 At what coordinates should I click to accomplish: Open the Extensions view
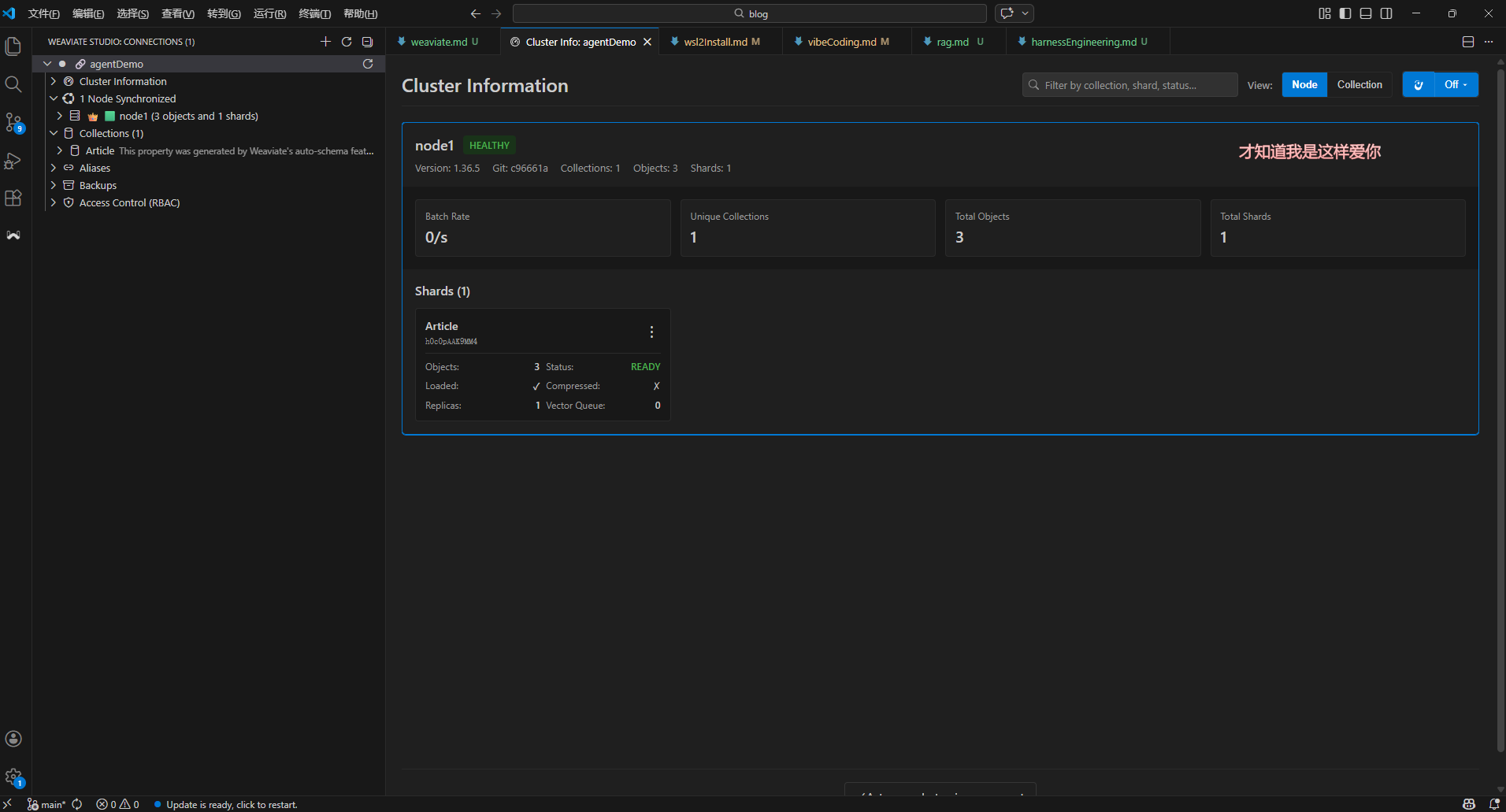click(13, 198)
